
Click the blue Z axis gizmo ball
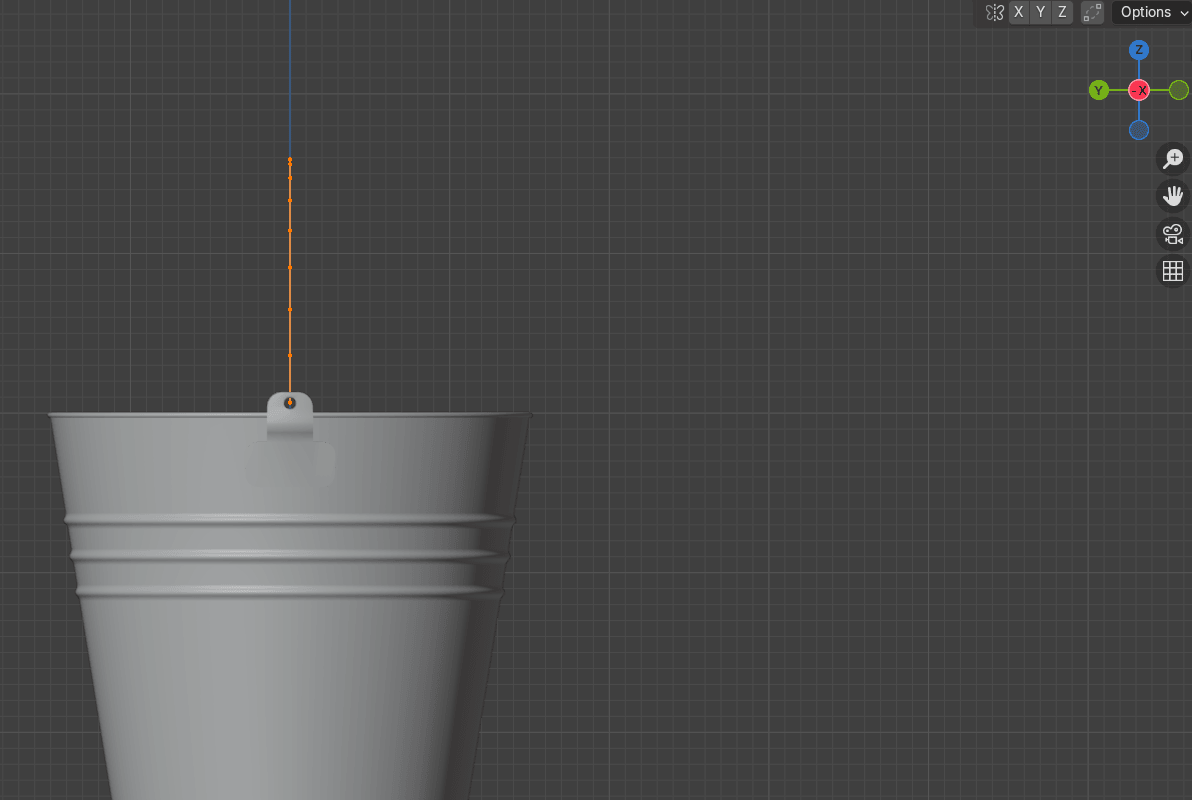(1139, 50)
